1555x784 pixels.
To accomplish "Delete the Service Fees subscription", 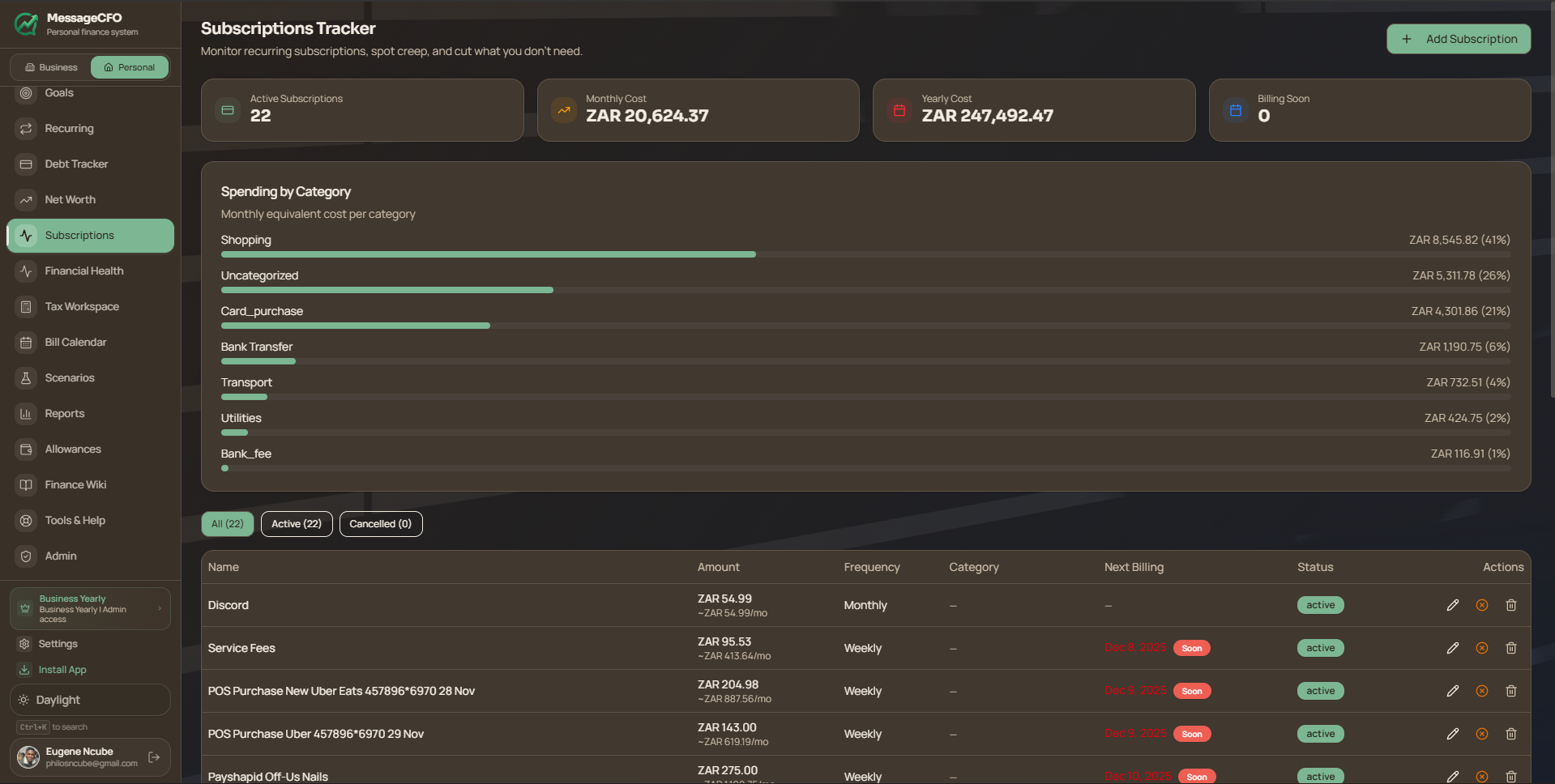I will coord(1511,648).
